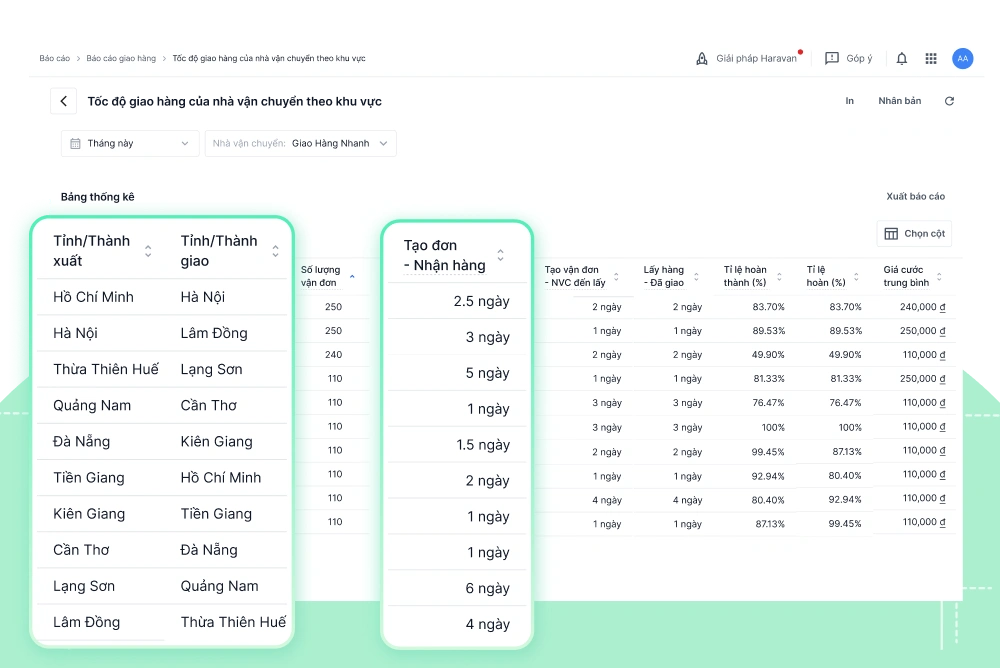Select Quảng Nam in Tỉnh/Thành xuất column
This screenshot has width=1000, height=668.
92,405
